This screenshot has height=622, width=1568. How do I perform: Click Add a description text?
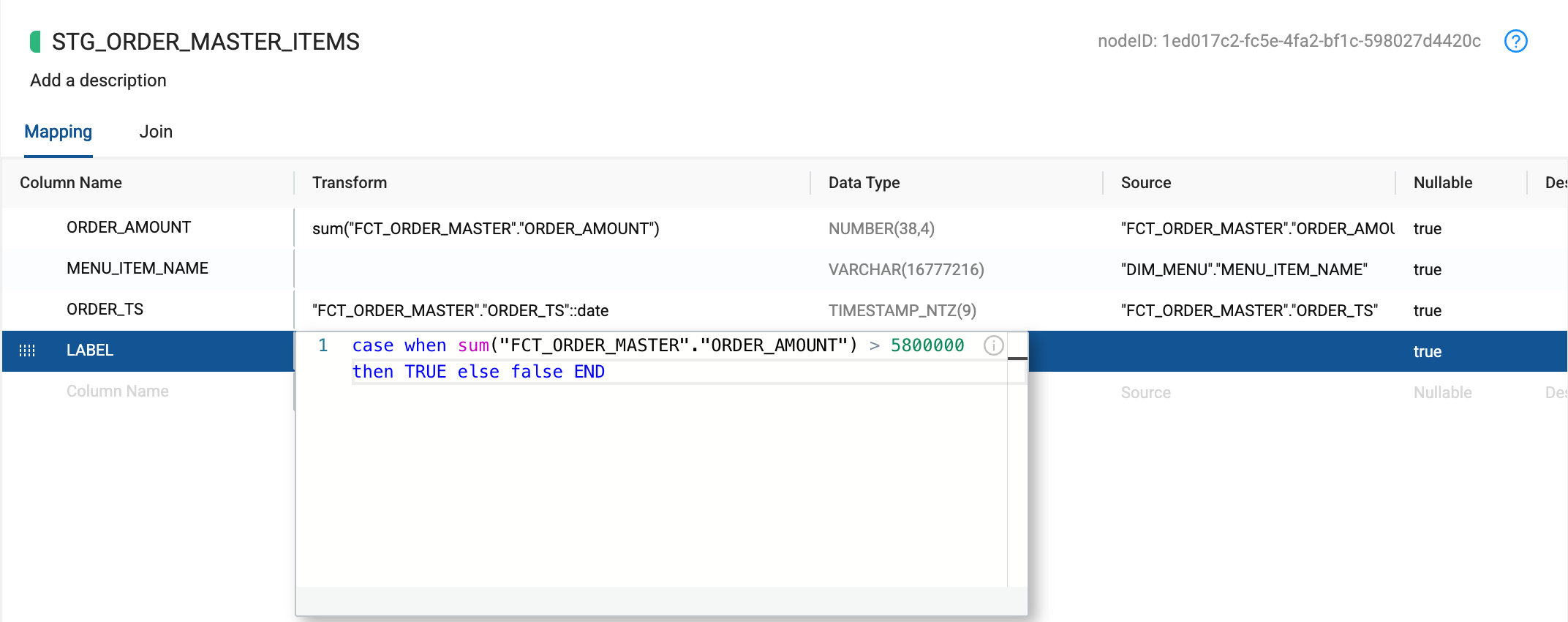pyautogui.click(x=98, y=80)
